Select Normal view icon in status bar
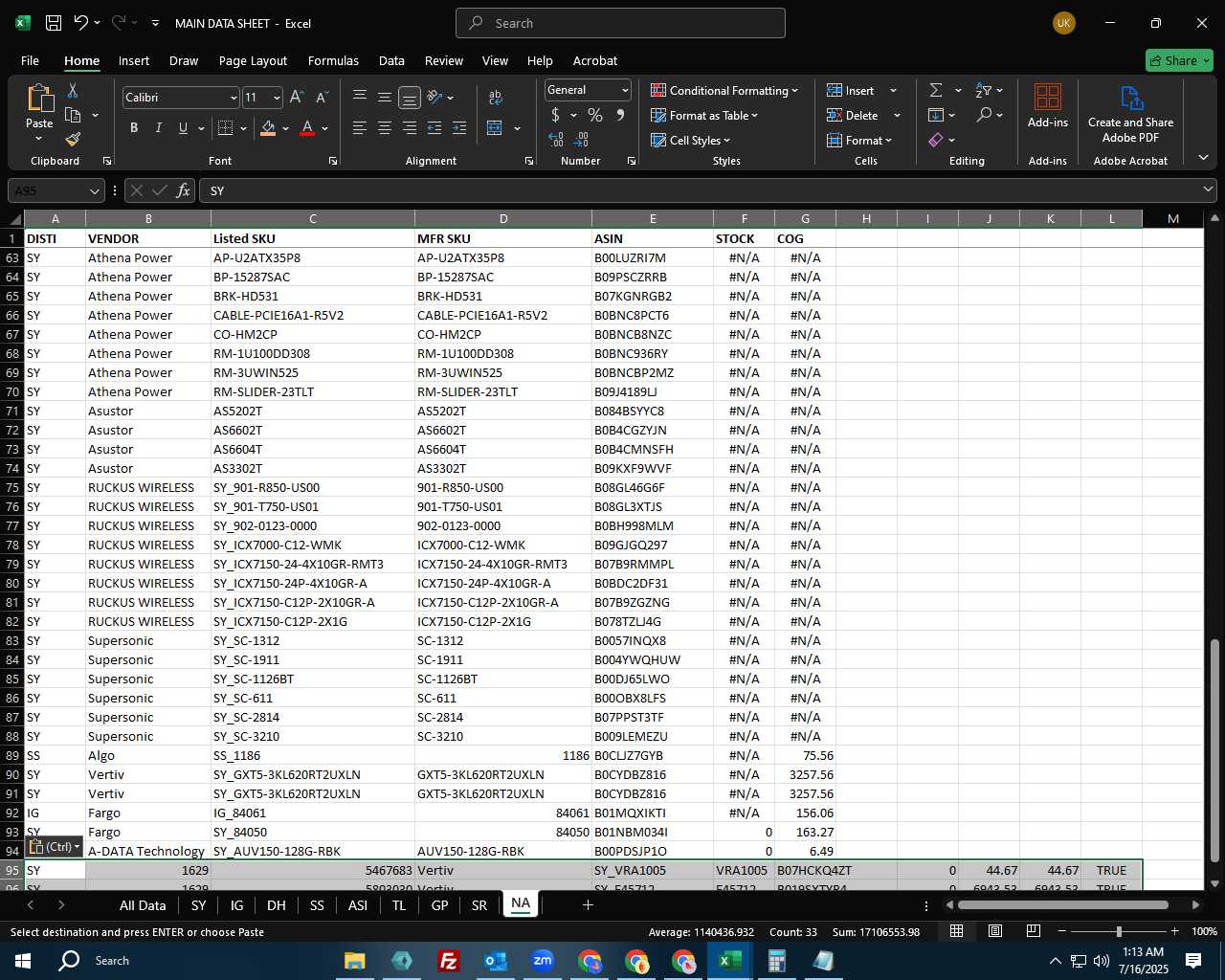This screenshot has height=980, width=1225. pos(956,930)
